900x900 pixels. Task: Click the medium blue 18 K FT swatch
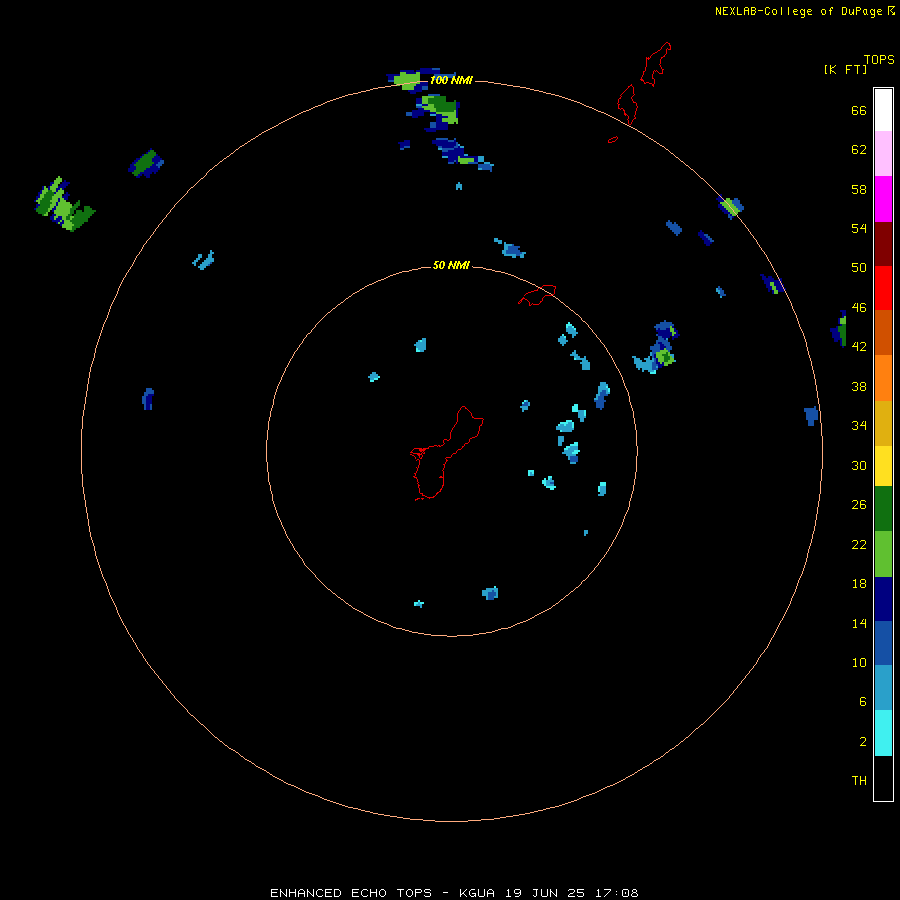[x=883, y=643]
